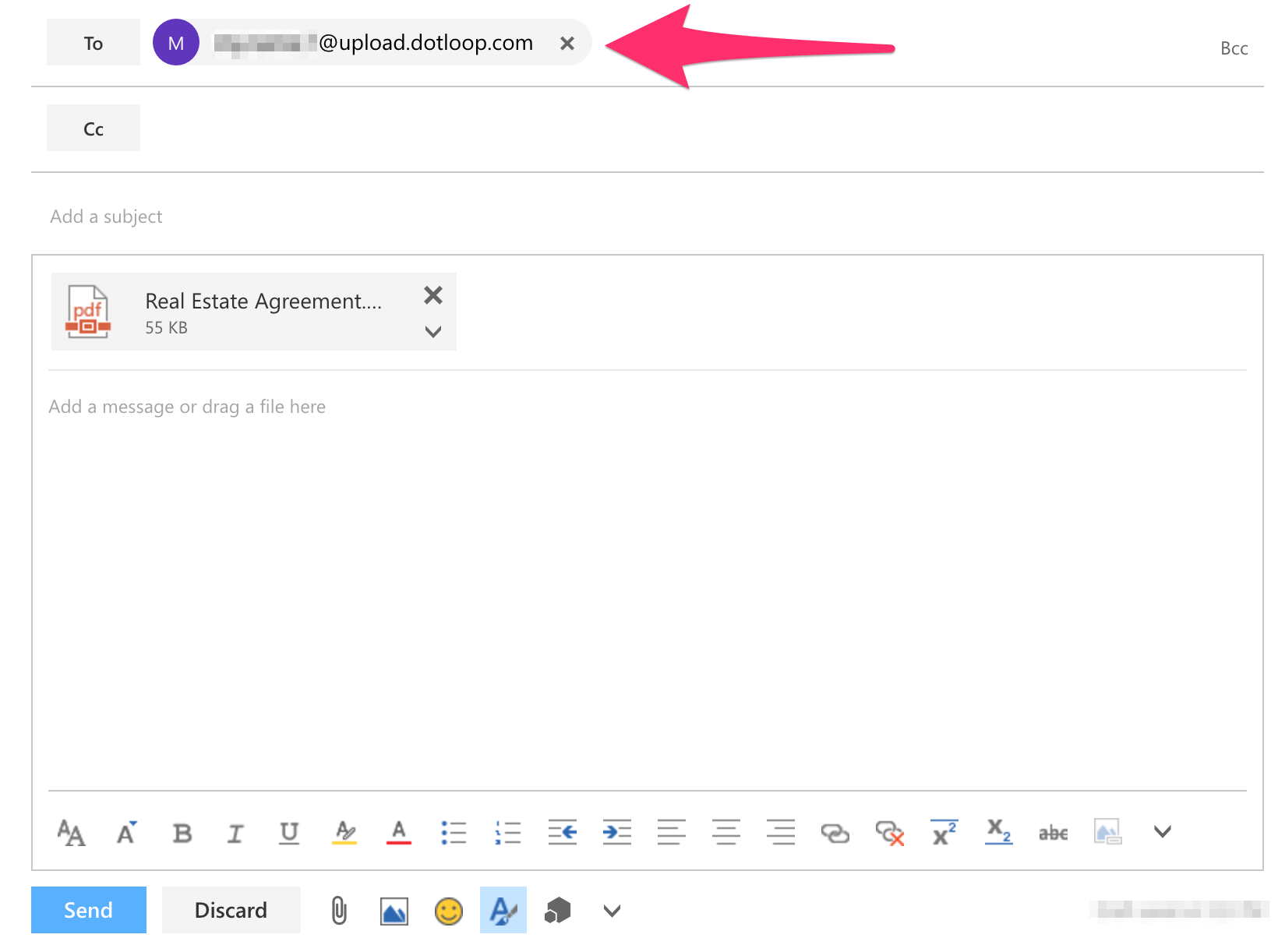Attach a file using the paperclip icon

click(x=338, y=910)
